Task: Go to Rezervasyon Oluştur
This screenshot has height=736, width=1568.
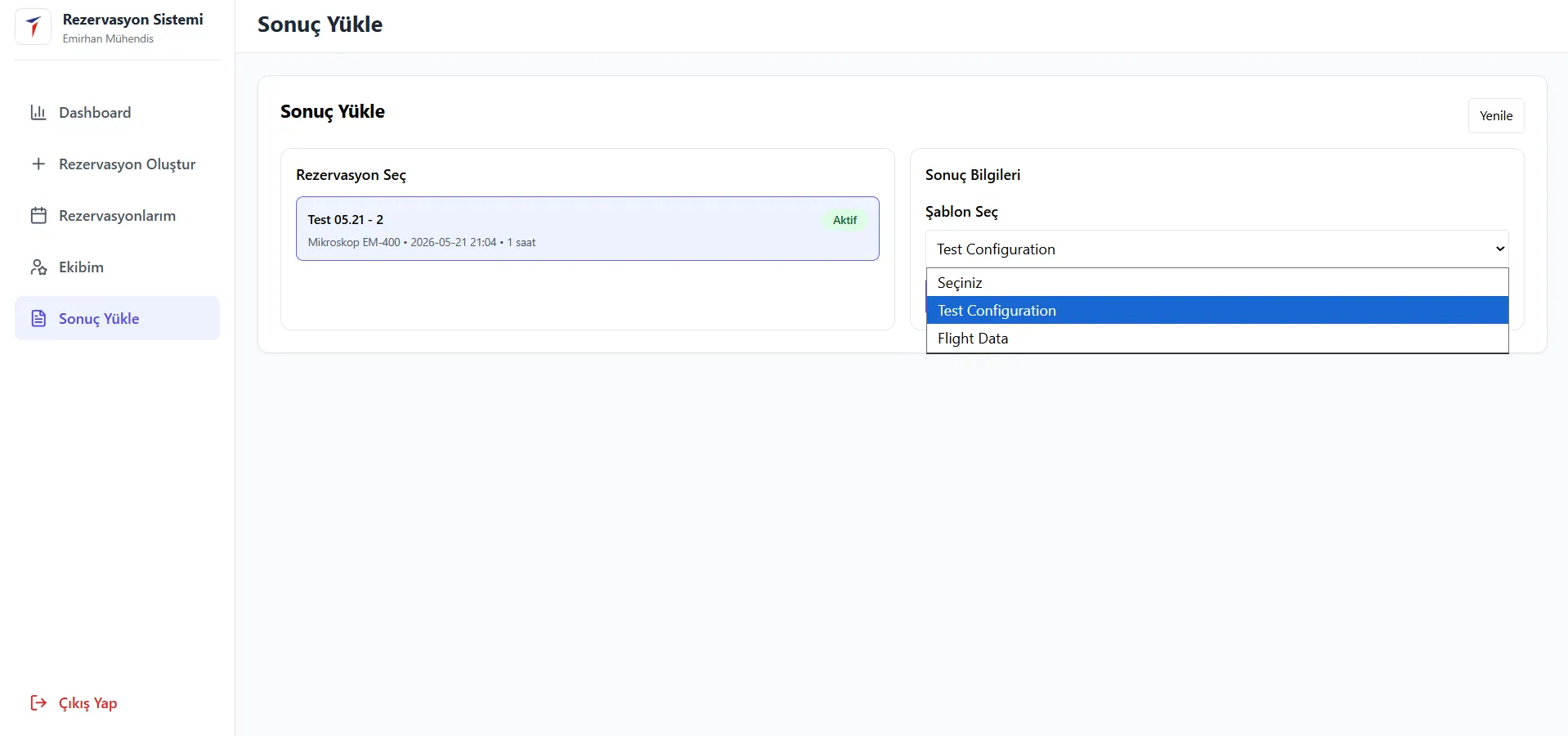Action: click(x=117, y=164)
